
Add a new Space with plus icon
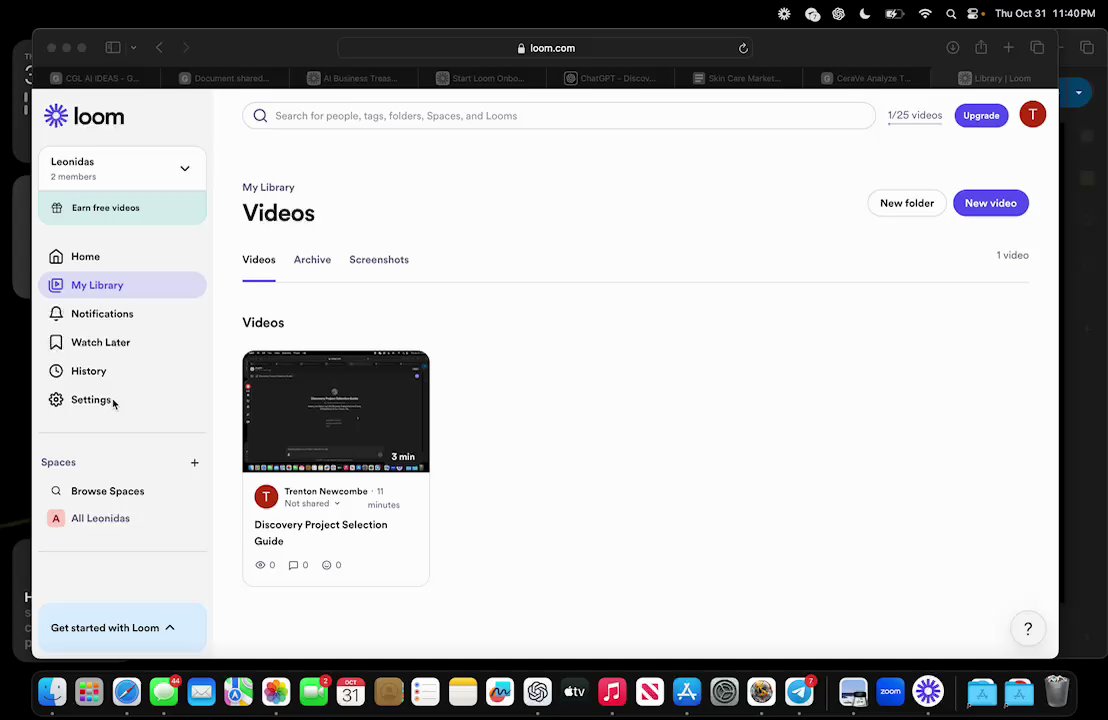point(194,463)
